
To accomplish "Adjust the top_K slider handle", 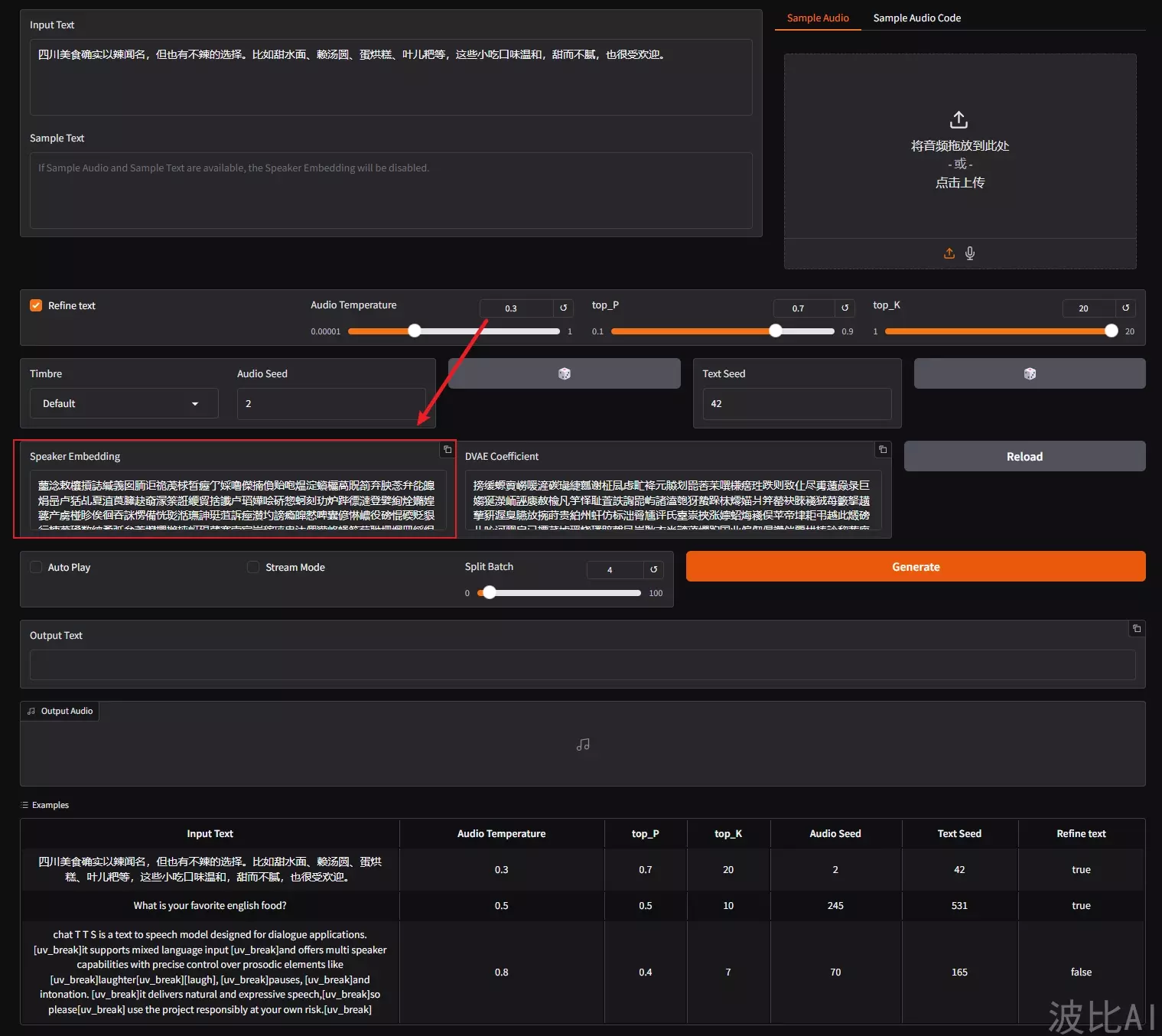I will [x=1112, y=331].
